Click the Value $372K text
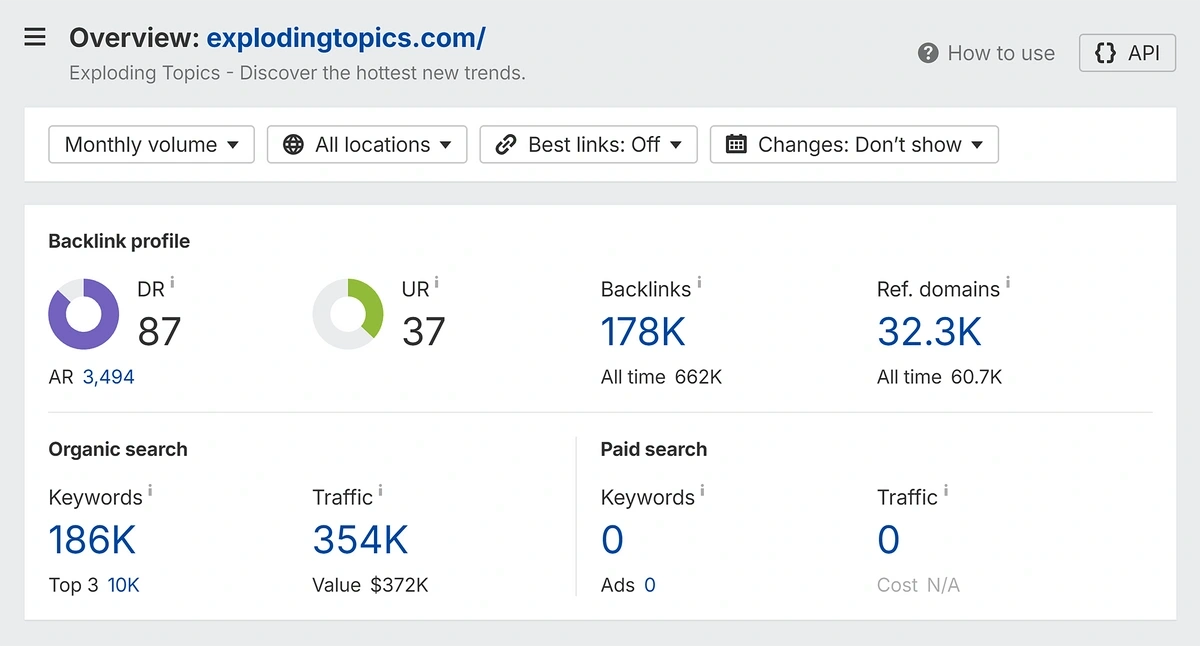This screenshot has width=1200, height=646. [x=370, y=585]
